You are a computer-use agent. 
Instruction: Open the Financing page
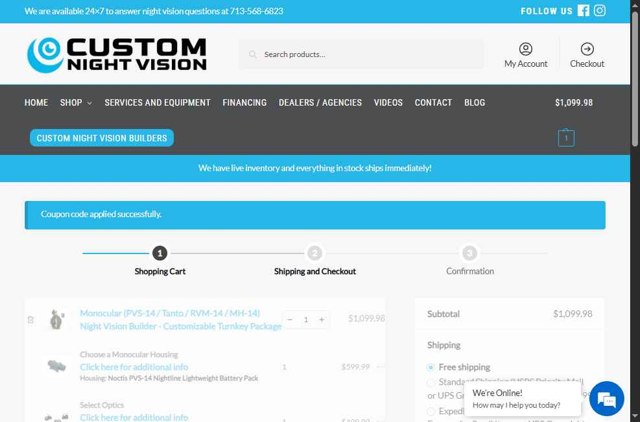click(244, 102)
